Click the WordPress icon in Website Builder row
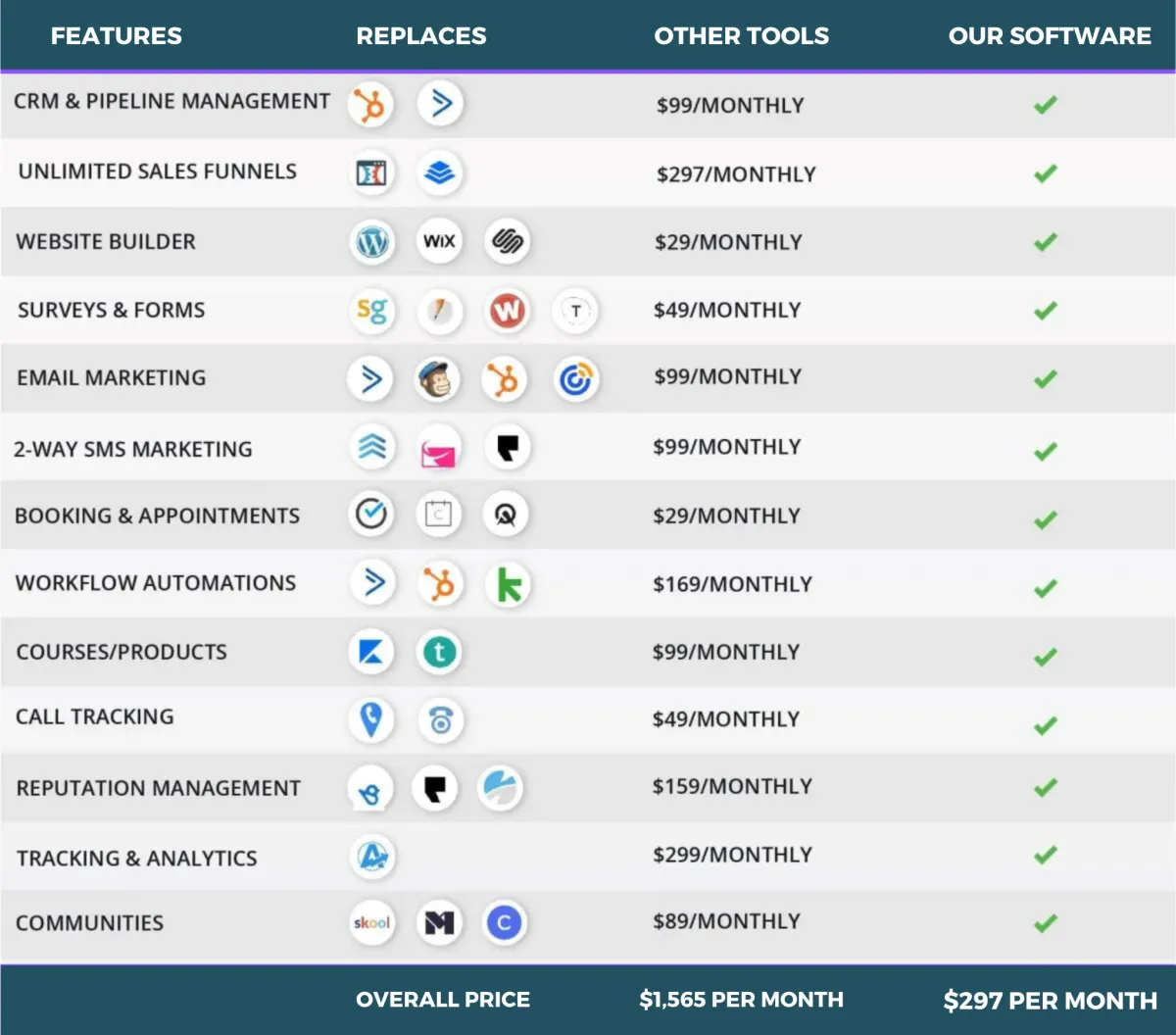Image resolution: width=1176 pixels, height=1035 pixels. 372,241
